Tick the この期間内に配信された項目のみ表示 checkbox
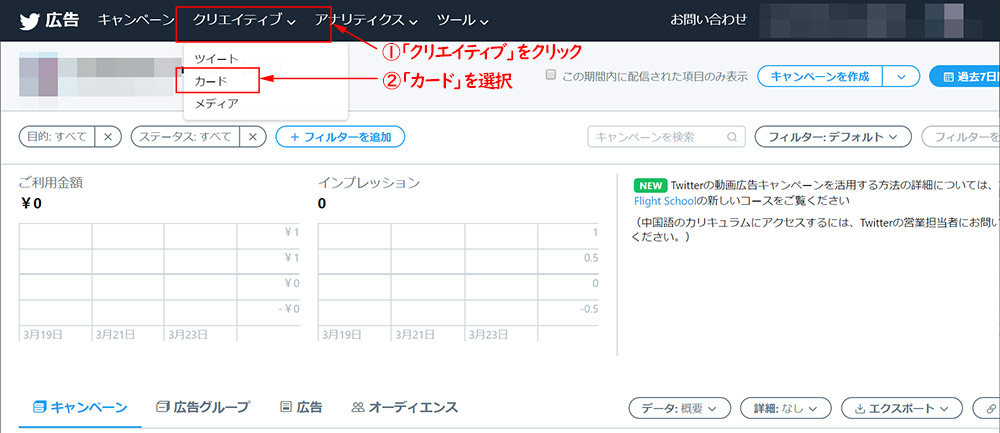 pyautogui.click(x=551, y=75)
